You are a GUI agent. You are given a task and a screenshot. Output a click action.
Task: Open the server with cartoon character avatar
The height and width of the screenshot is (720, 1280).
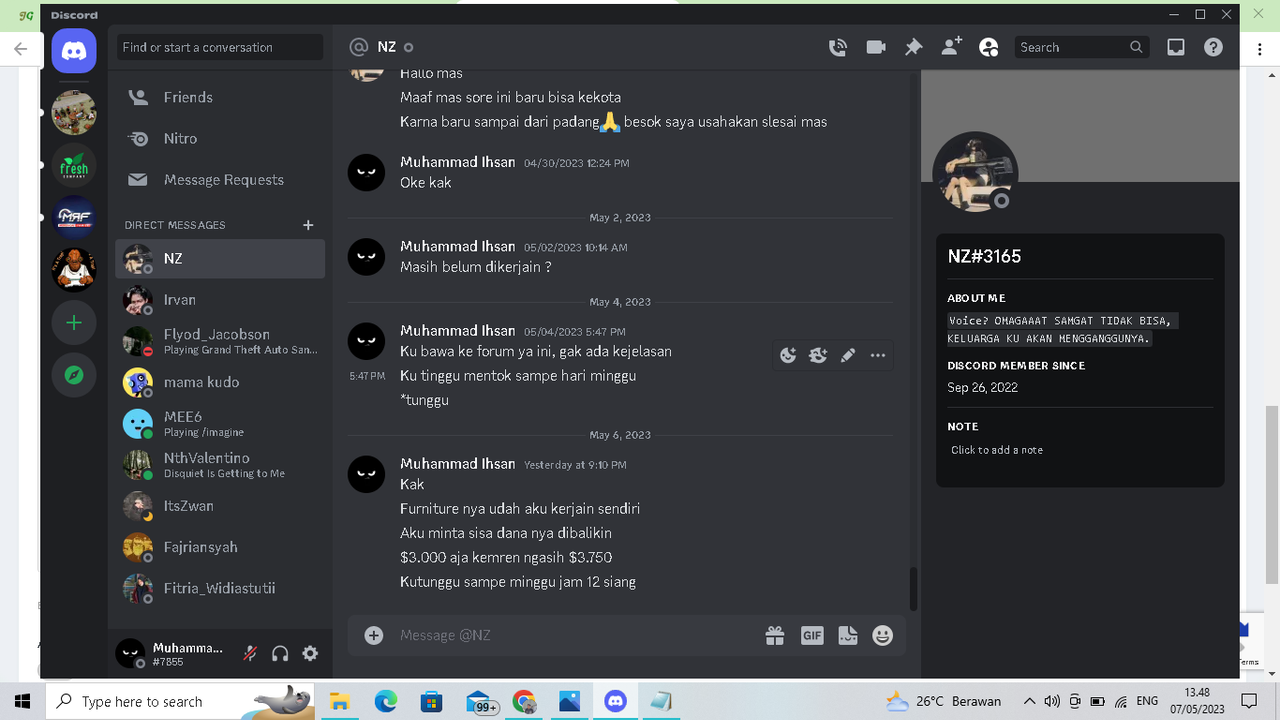pyautogui.click(x=74, y=269)
